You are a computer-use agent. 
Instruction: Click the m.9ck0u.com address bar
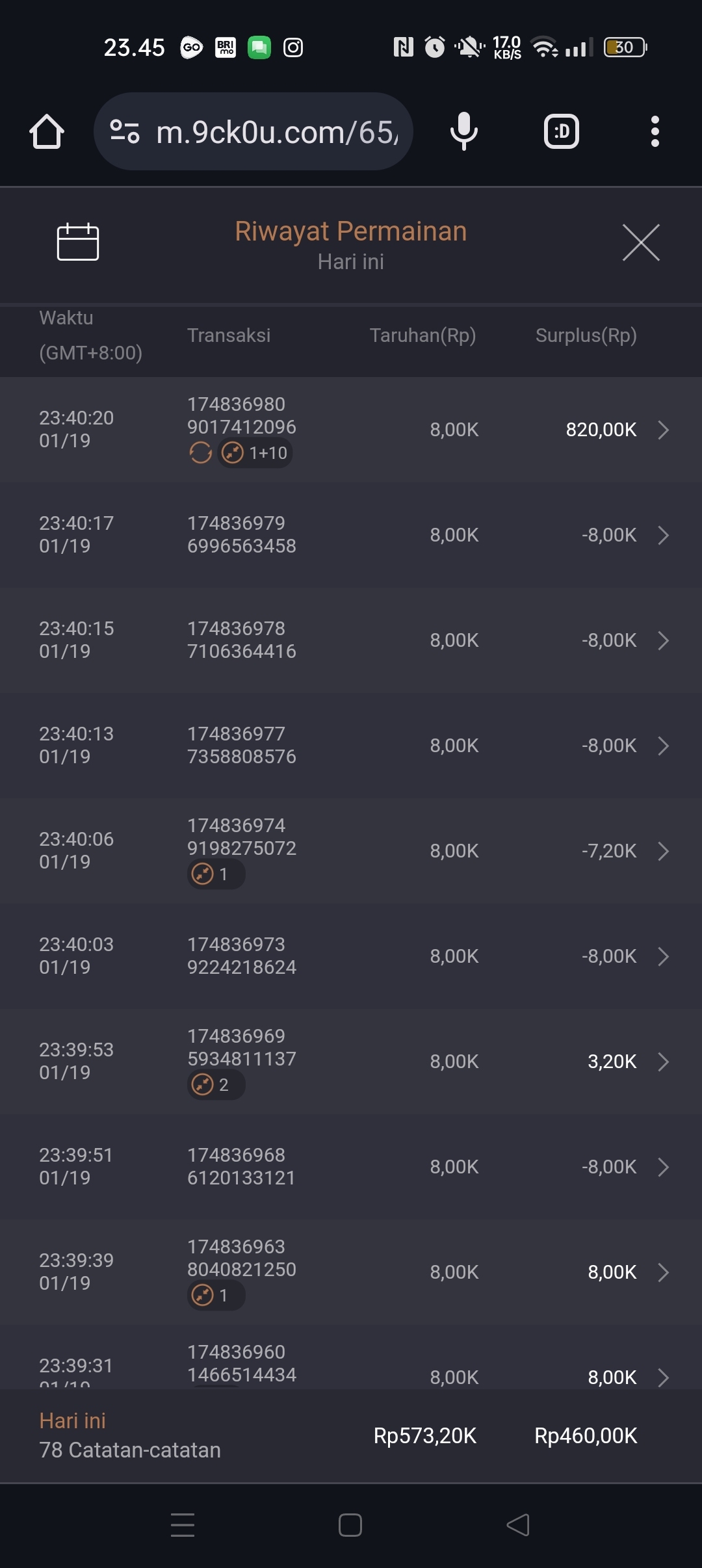coord(276,132)
